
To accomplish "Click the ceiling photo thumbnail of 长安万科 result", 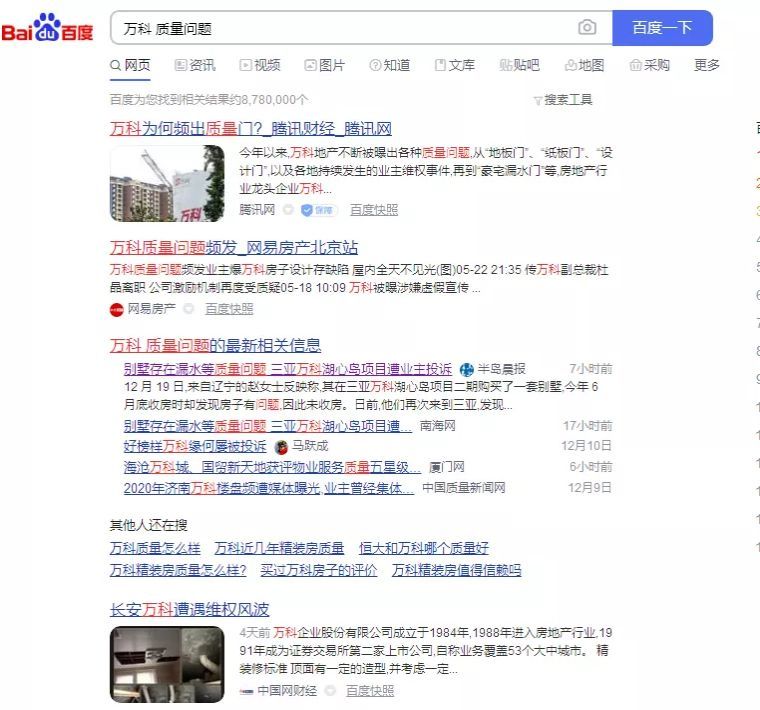I will tap(167, 664).
